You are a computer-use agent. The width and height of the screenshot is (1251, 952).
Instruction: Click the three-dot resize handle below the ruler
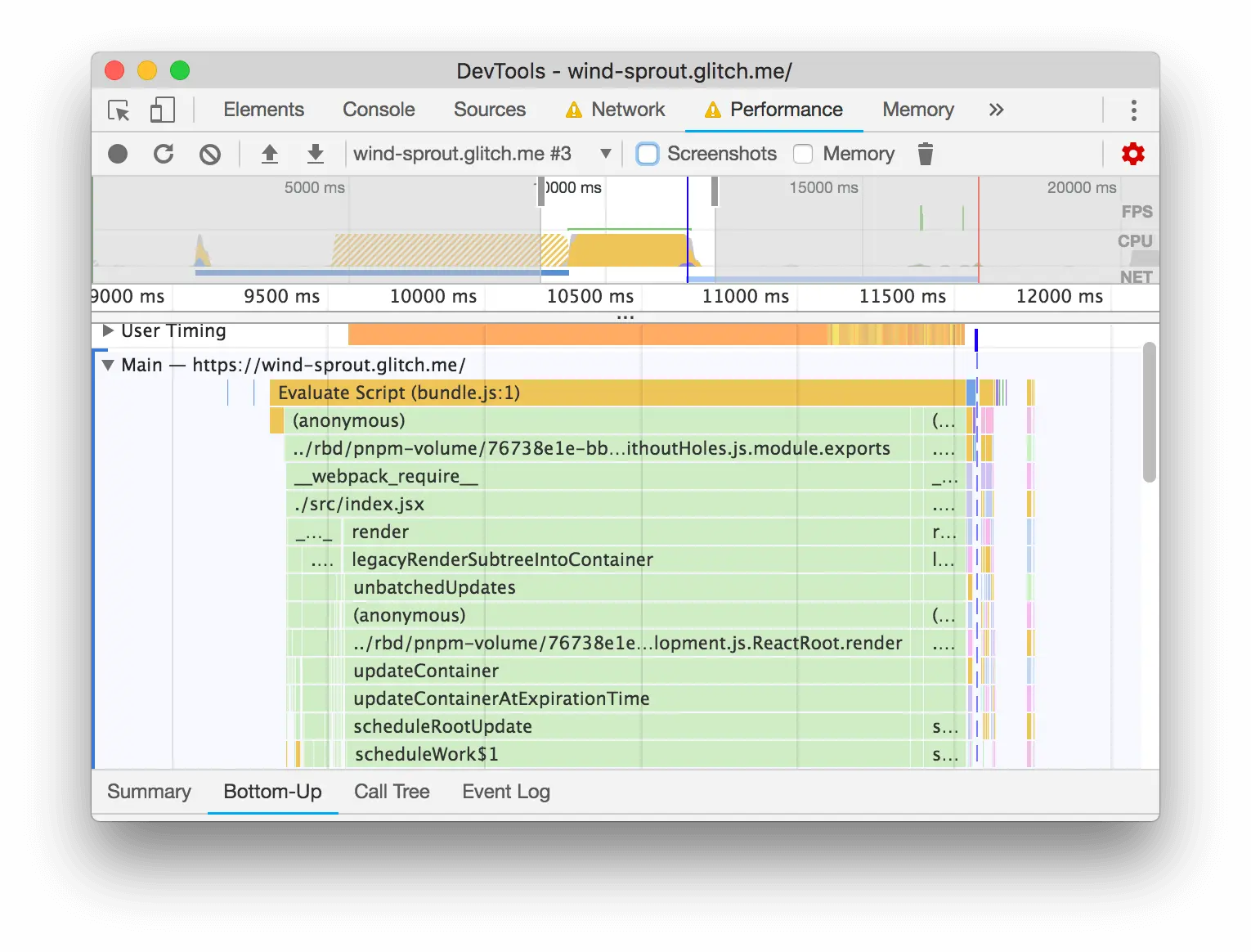click(625, 317)
